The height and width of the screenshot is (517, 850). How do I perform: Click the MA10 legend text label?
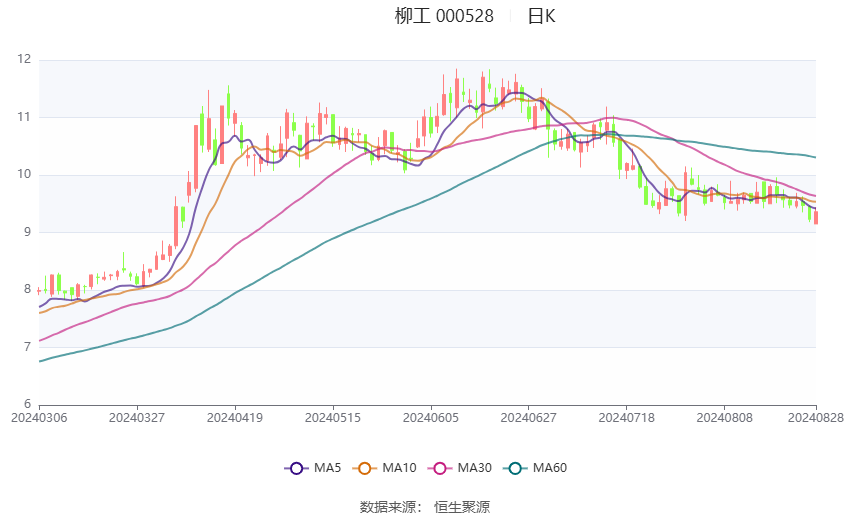[399, 468]
